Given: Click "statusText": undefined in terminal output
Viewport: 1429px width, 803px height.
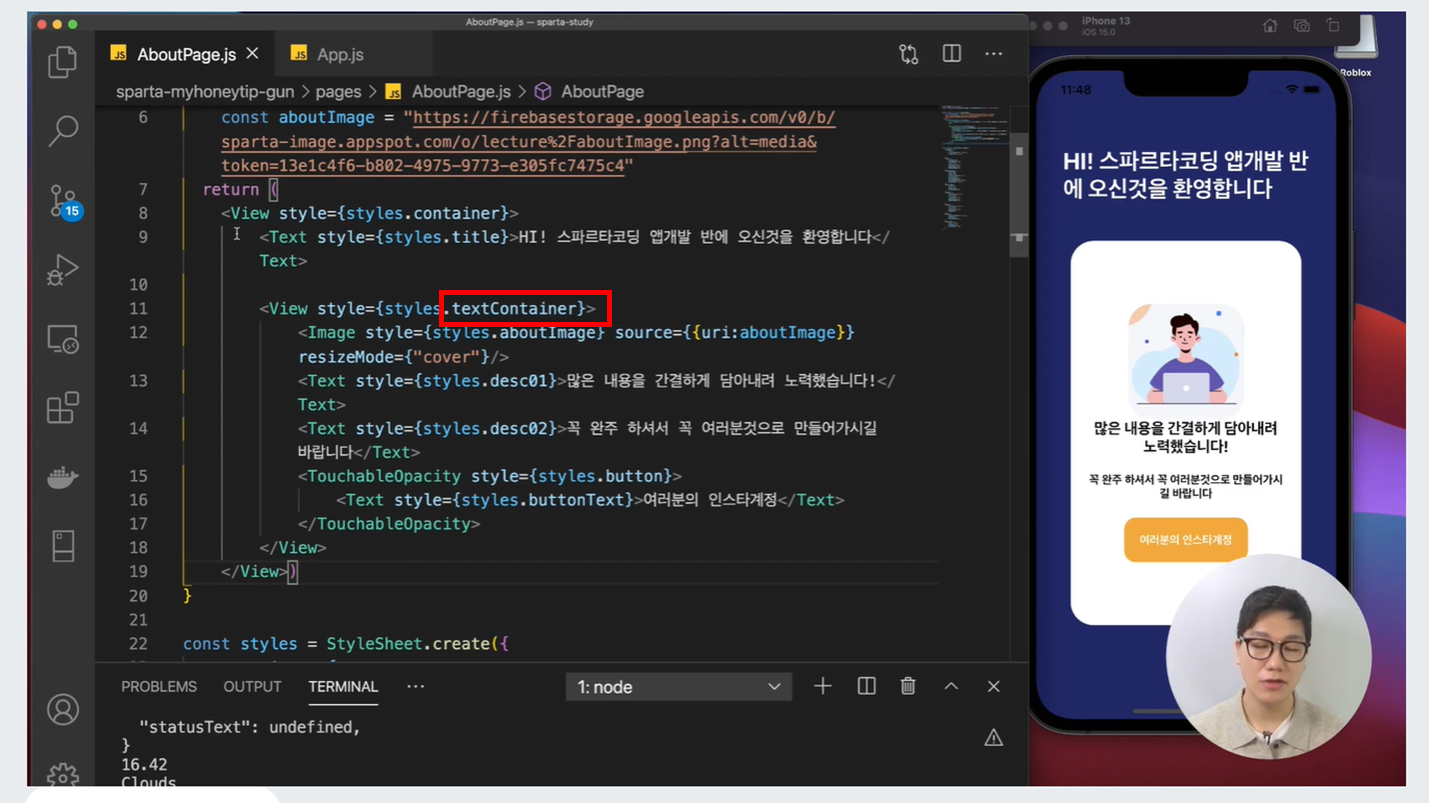Looking at the screenshot, I should pos(250,727).
